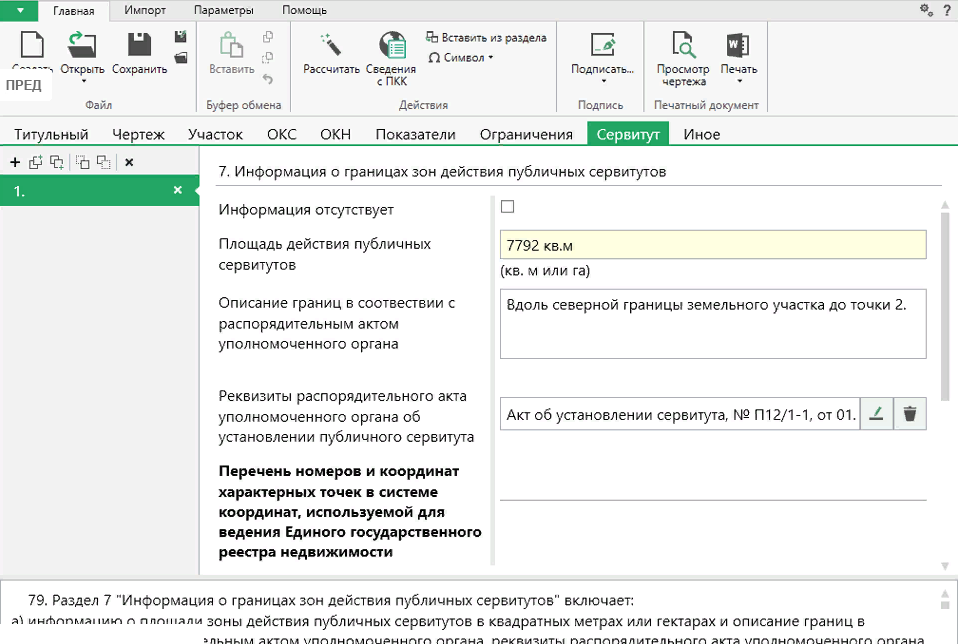The image size is (958, 644).
Task: Expand the Подписать dropdown
Action: (602, 82)
